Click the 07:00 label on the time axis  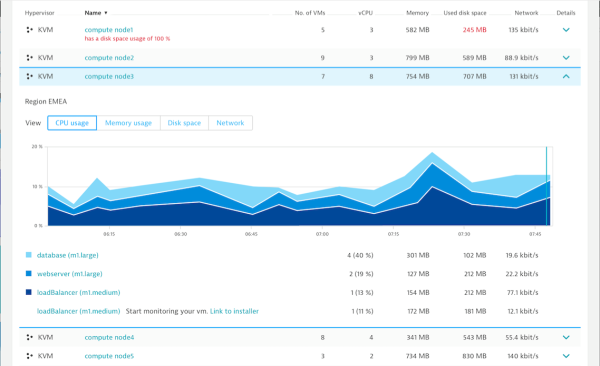322,234
